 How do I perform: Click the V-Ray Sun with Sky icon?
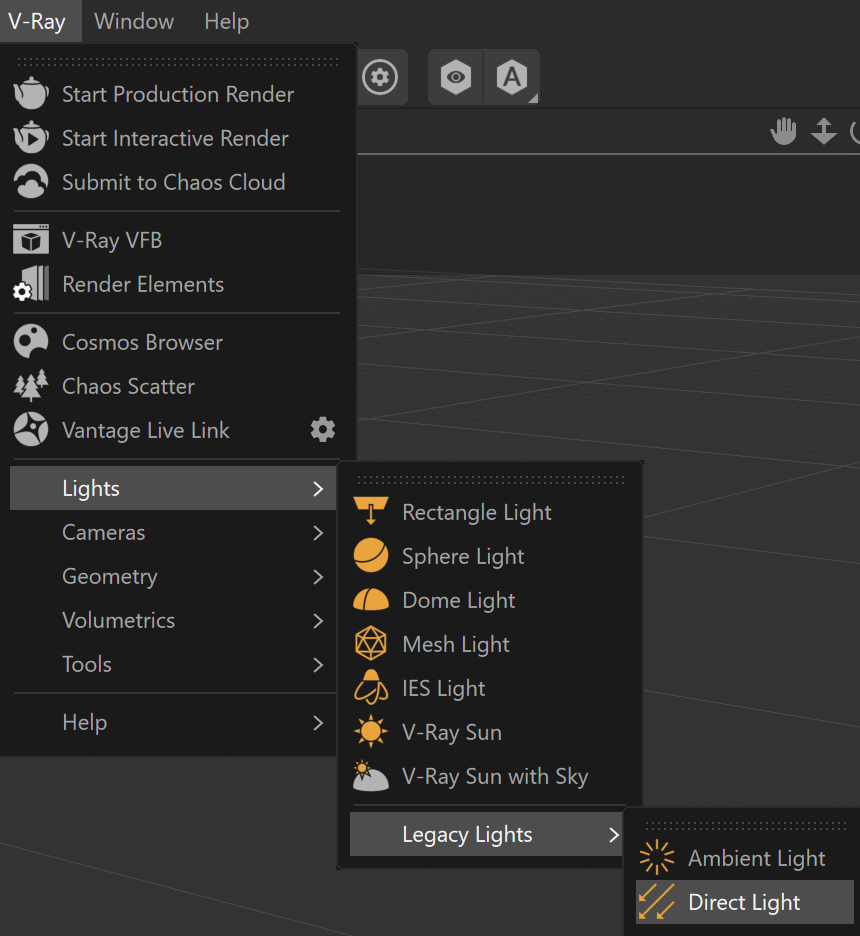click(x=371, y=775)
